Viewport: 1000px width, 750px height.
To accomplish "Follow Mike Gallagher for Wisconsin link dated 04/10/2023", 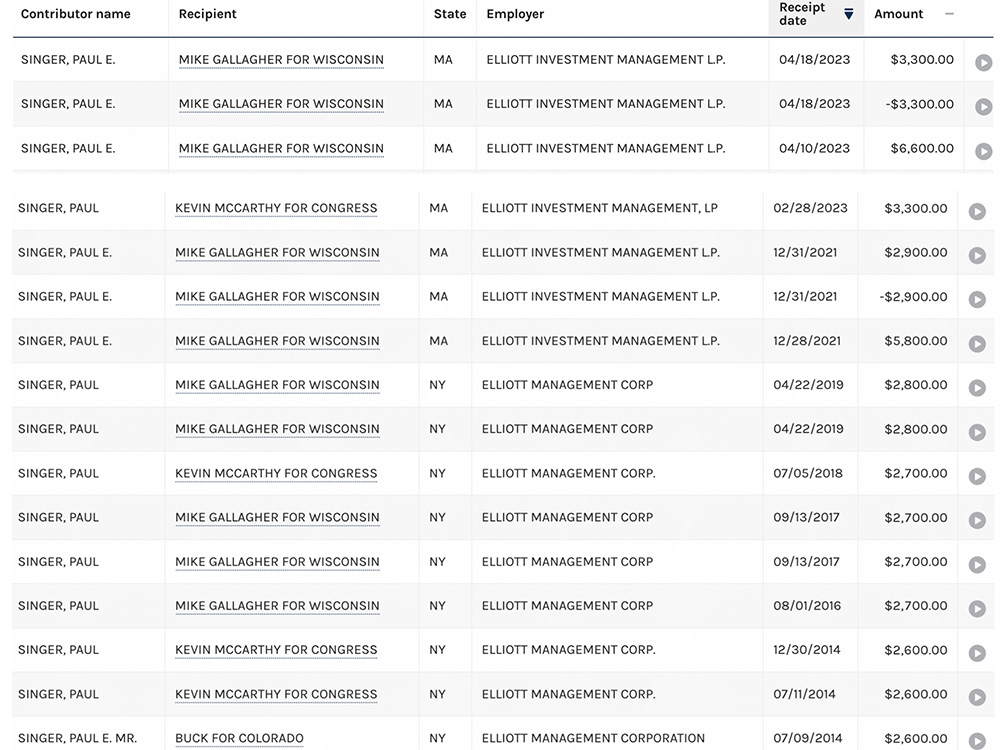I will click(x=281, y=148).
